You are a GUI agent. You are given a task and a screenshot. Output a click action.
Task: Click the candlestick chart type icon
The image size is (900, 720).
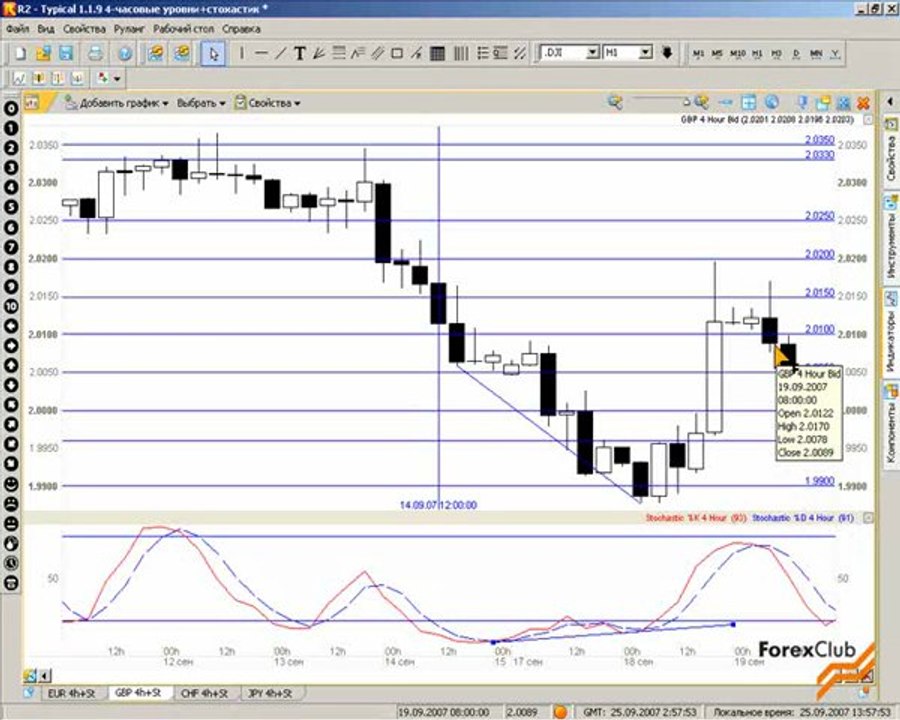(38, 78)
